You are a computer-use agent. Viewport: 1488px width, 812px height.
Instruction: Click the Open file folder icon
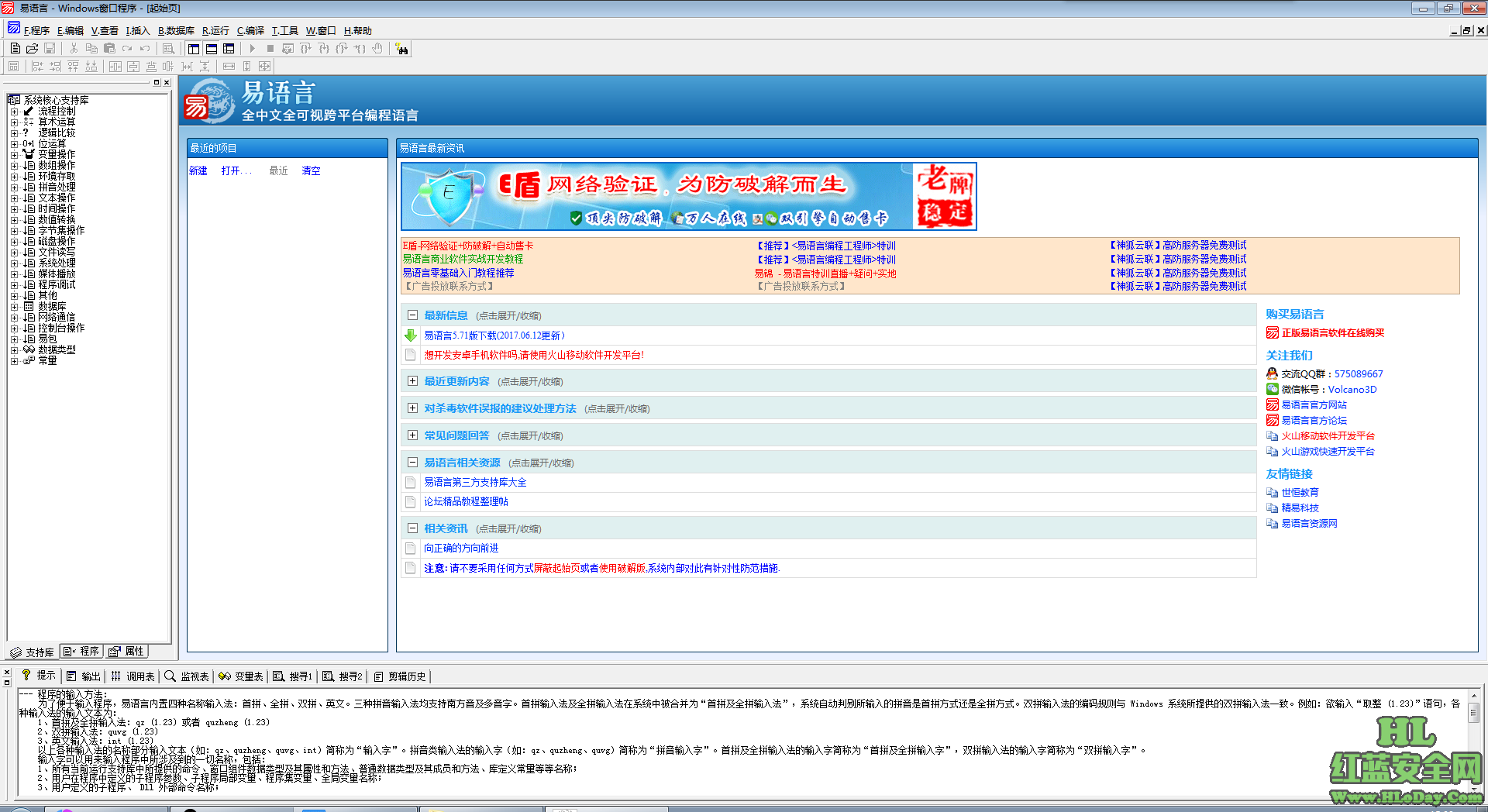[x=32, y=48]
